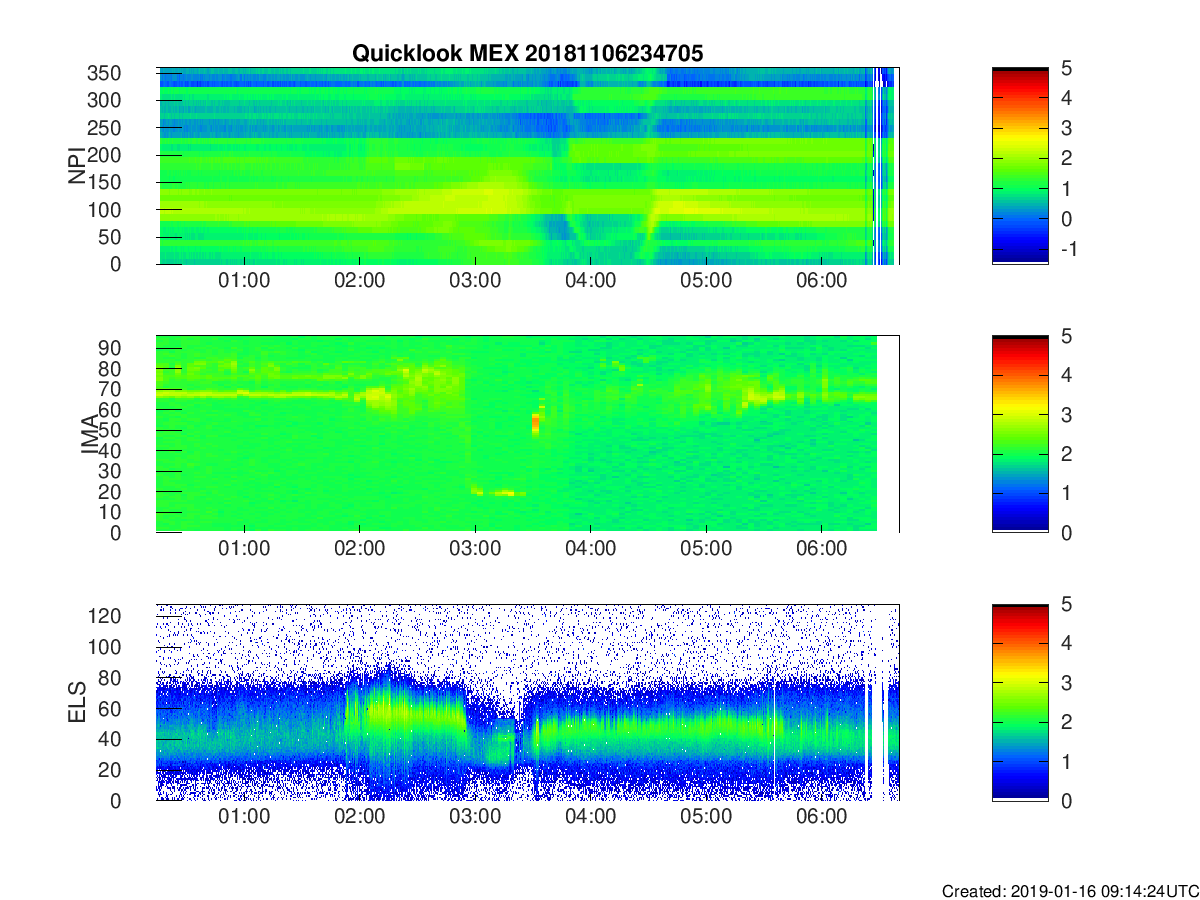Viewport: 1200px width, 900px height.
Task: Click the red-orange hotspot in IMA panel
Action: (535, 423)
